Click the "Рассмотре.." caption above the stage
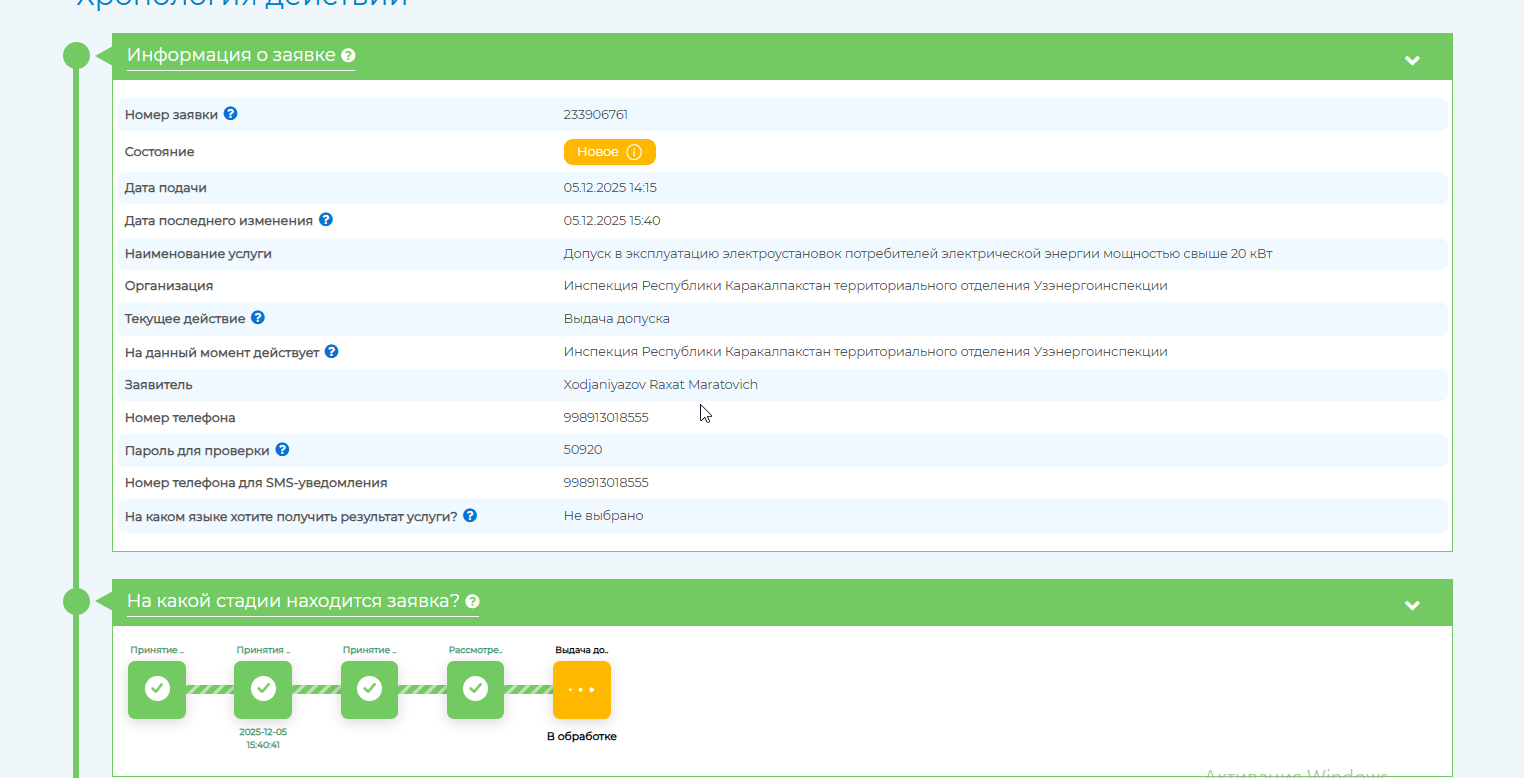 coord(476,650)
